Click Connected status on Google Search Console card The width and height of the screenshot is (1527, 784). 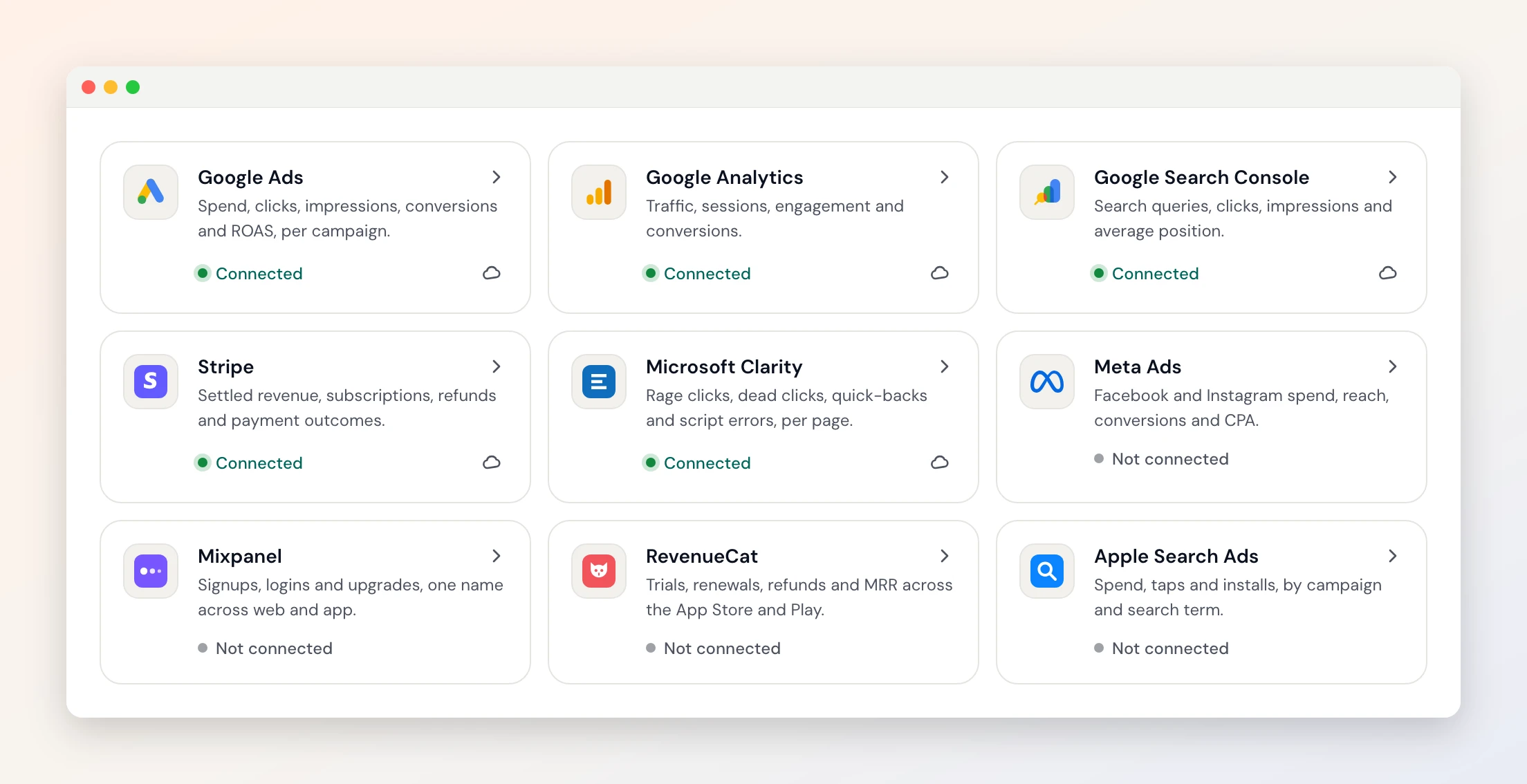pos(1145,274)
